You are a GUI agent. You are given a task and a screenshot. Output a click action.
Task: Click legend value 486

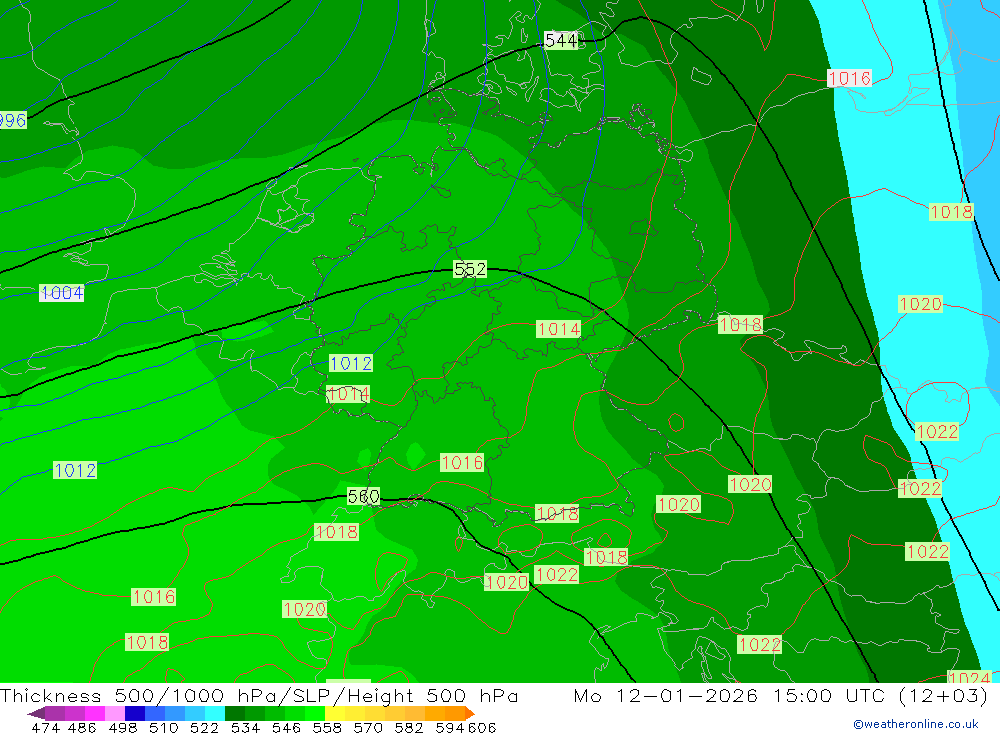tap(82, 727)
